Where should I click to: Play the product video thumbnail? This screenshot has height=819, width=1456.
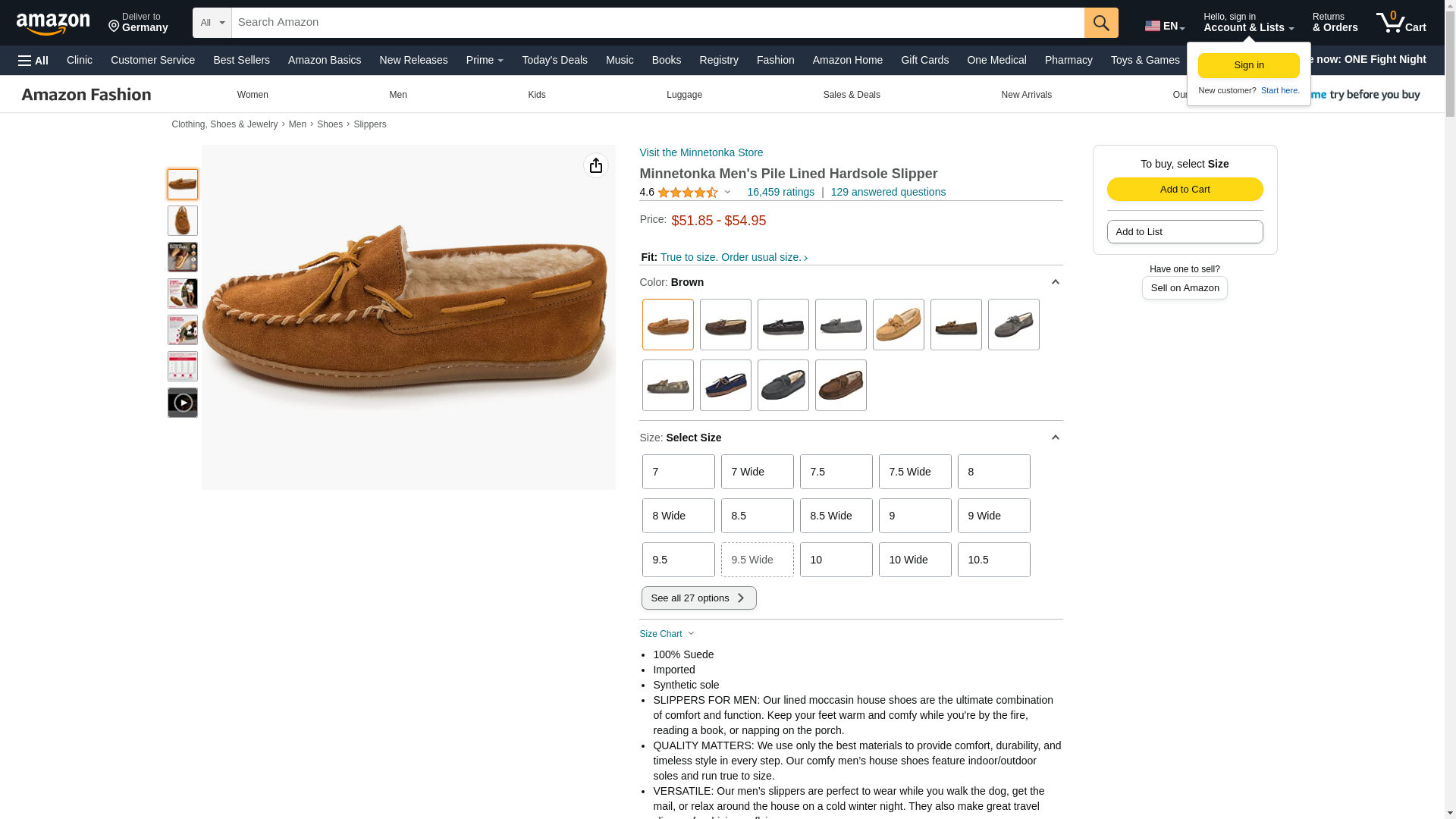tap(183, 403)
